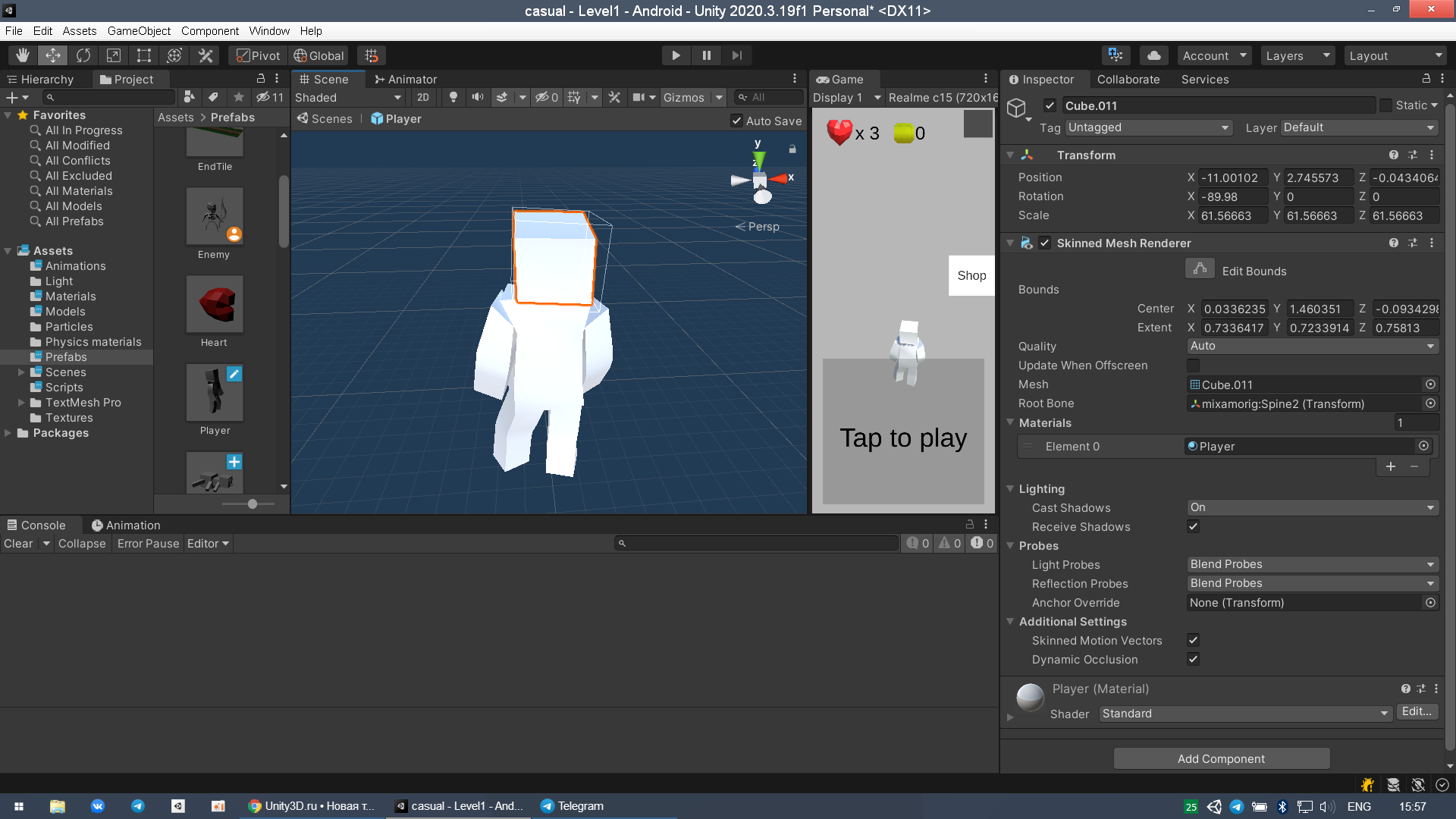Toggle scene audio speaker icon

[x=478, y=97]
